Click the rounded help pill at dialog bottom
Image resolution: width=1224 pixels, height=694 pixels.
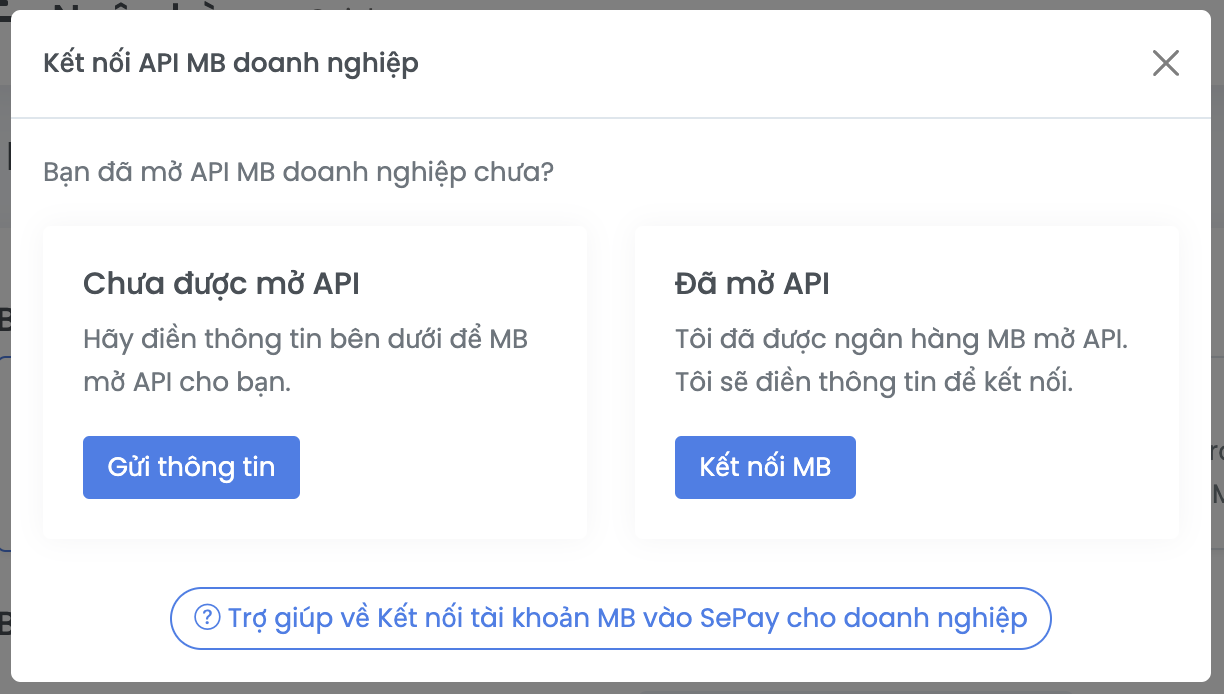(x=611, y=618)
